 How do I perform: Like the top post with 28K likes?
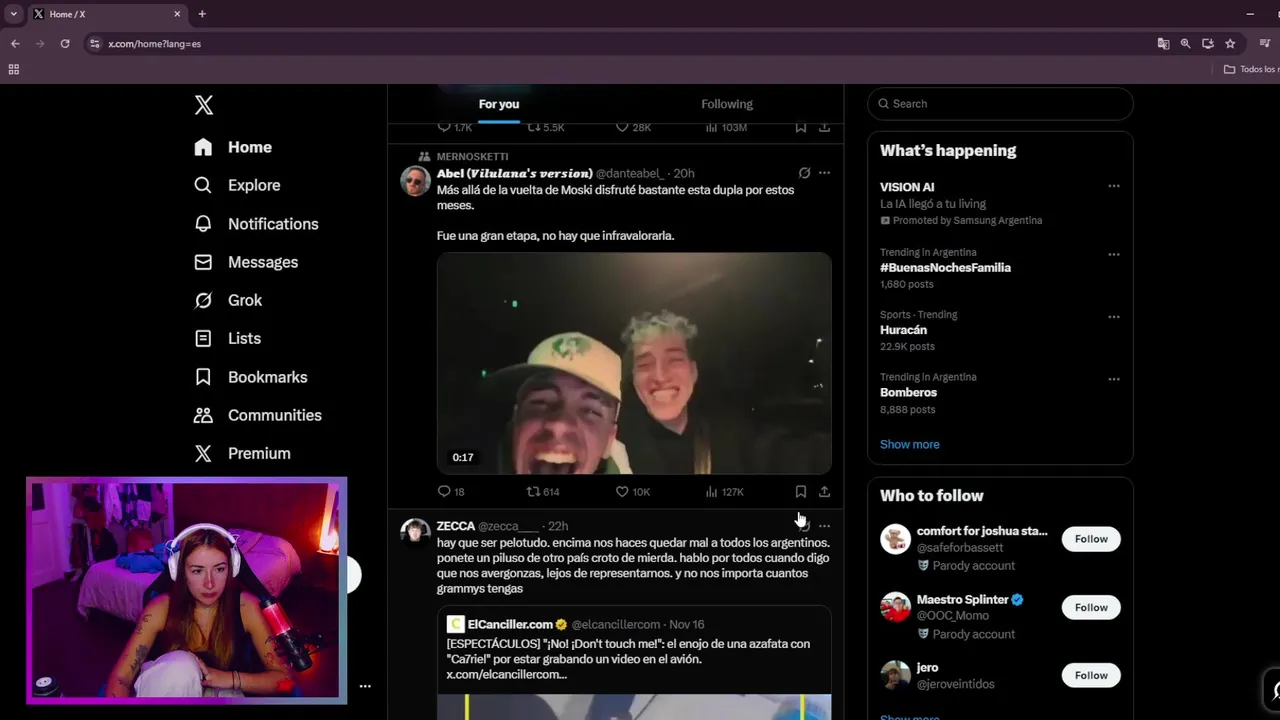click(633, 128)
